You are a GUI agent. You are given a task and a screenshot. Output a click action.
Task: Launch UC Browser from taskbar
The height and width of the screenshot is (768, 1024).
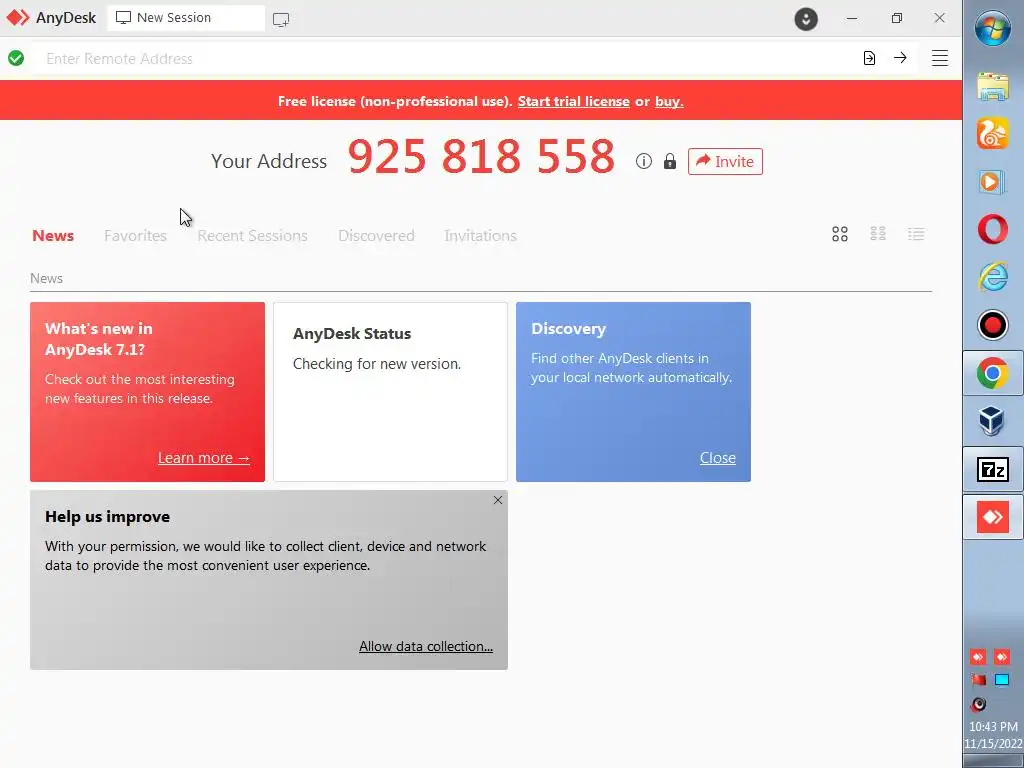coord(993,133)
